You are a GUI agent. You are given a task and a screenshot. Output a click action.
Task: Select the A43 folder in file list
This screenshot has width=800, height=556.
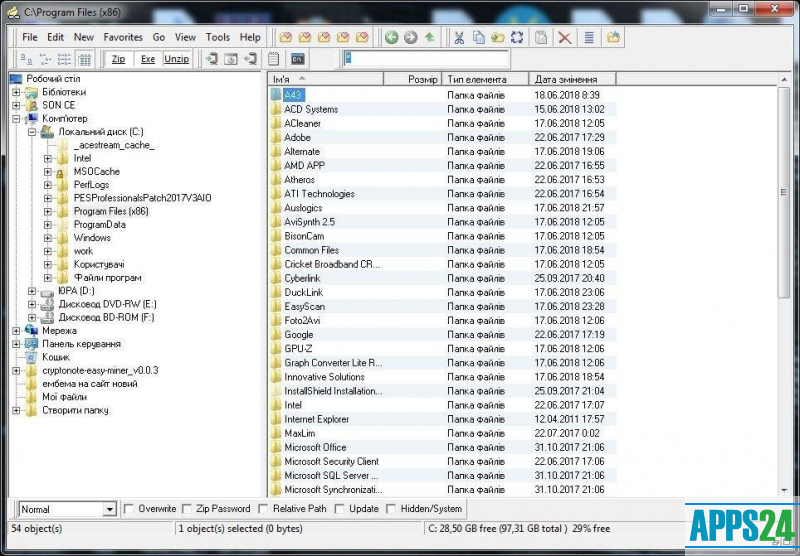pyautogui.click(x=293, y=95)
